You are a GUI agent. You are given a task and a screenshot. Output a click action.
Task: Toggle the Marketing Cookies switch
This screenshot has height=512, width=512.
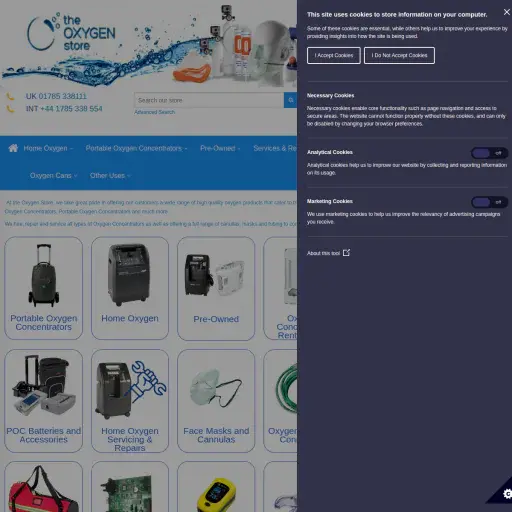pos(489,202)
